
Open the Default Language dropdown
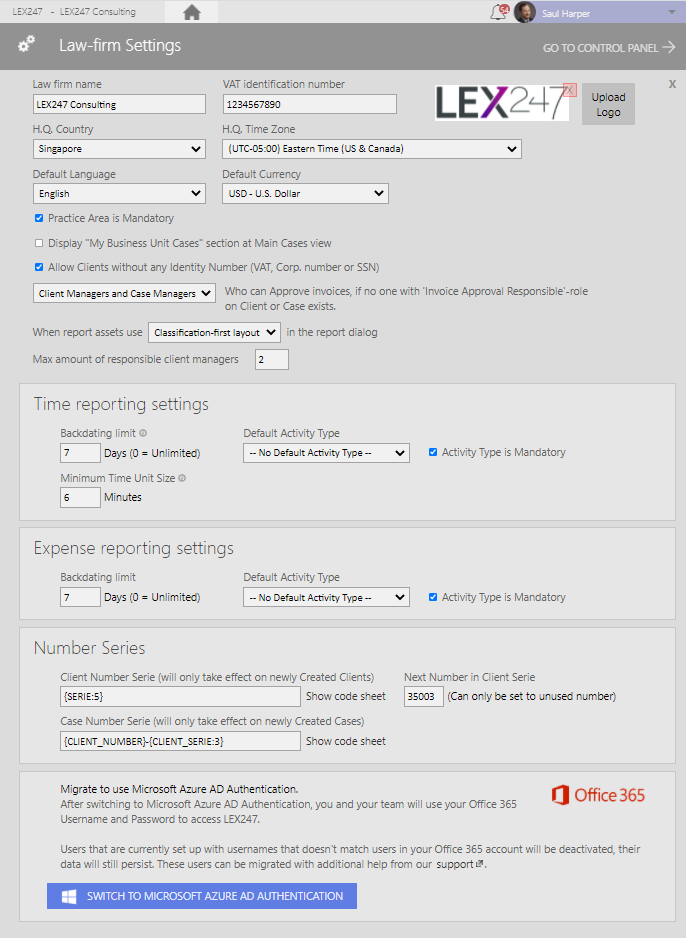(119, 194)
